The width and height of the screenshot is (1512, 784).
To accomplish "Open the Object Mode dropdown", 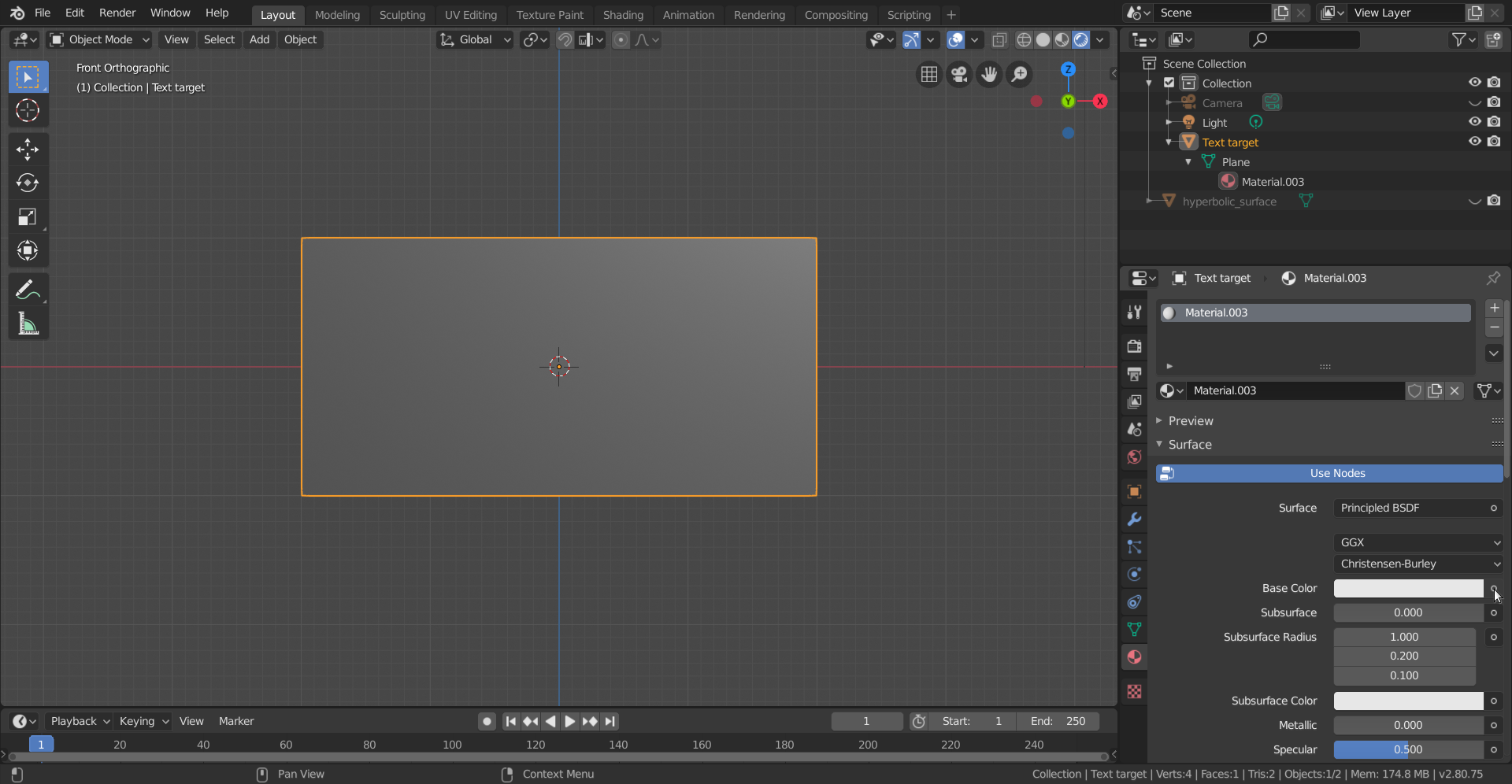I will (99, 39).
